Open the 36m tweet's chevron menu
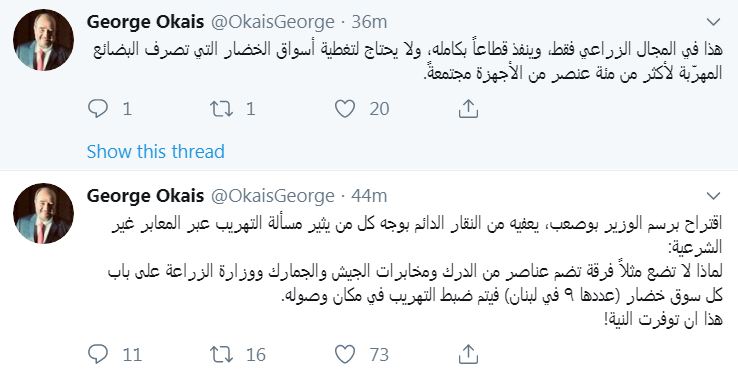The width and height of the screenshot is (738, 379). click(x=714, y=22)
